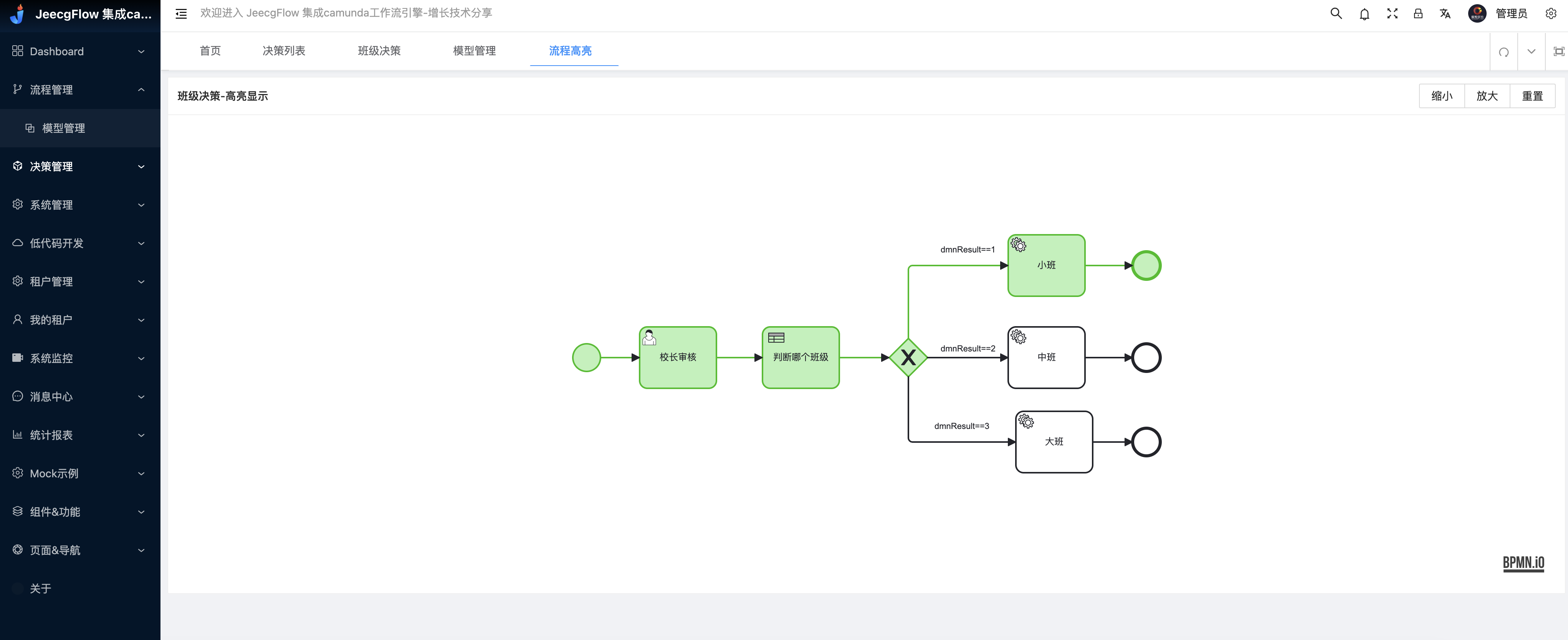The height and width of the screenshot is (640, 1568).
Task: Switch to the 班级决策 tab
Action: click(x=379, y=51)
